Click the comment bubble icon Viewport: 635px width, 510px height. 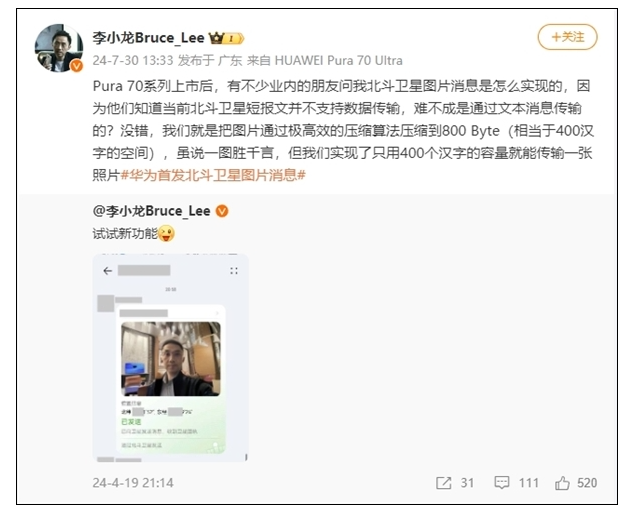click(502, 483)
